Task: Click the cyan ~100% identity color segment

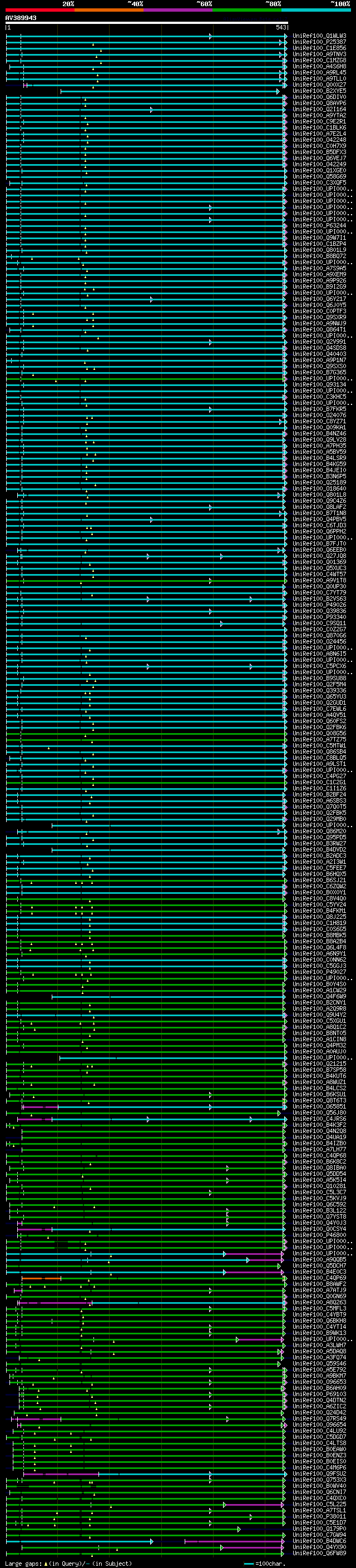Action: pyautogui.click(x=317, y=10)
